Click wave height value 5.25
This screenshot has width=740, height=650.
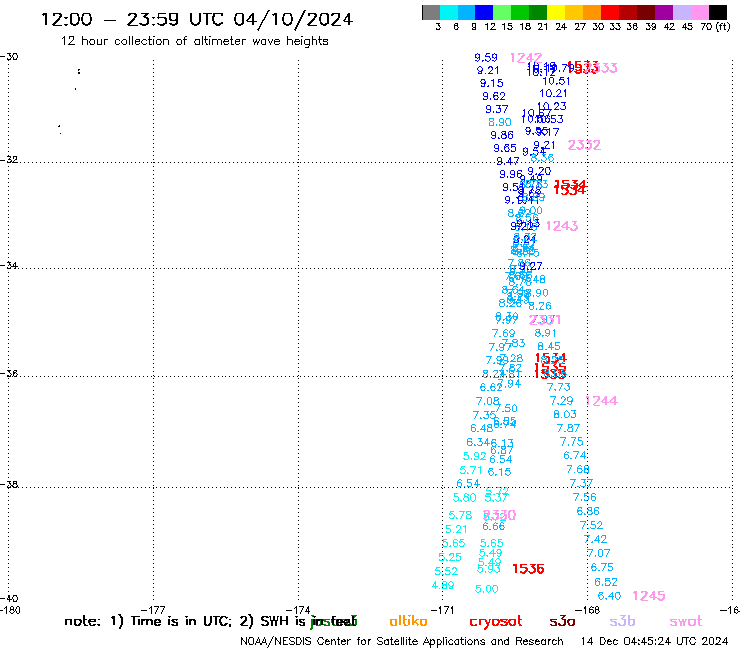tap(450, 557)
